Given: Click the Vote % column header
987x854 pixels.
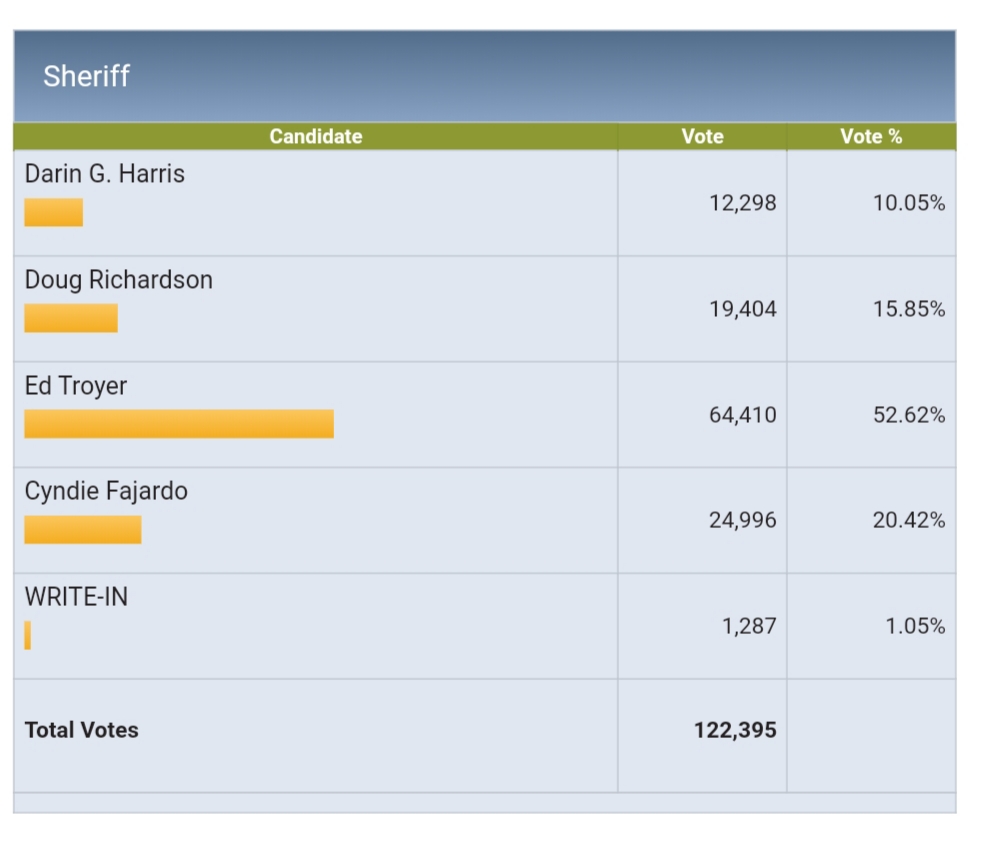Looking at the screenshot, I should pos(871,136).
